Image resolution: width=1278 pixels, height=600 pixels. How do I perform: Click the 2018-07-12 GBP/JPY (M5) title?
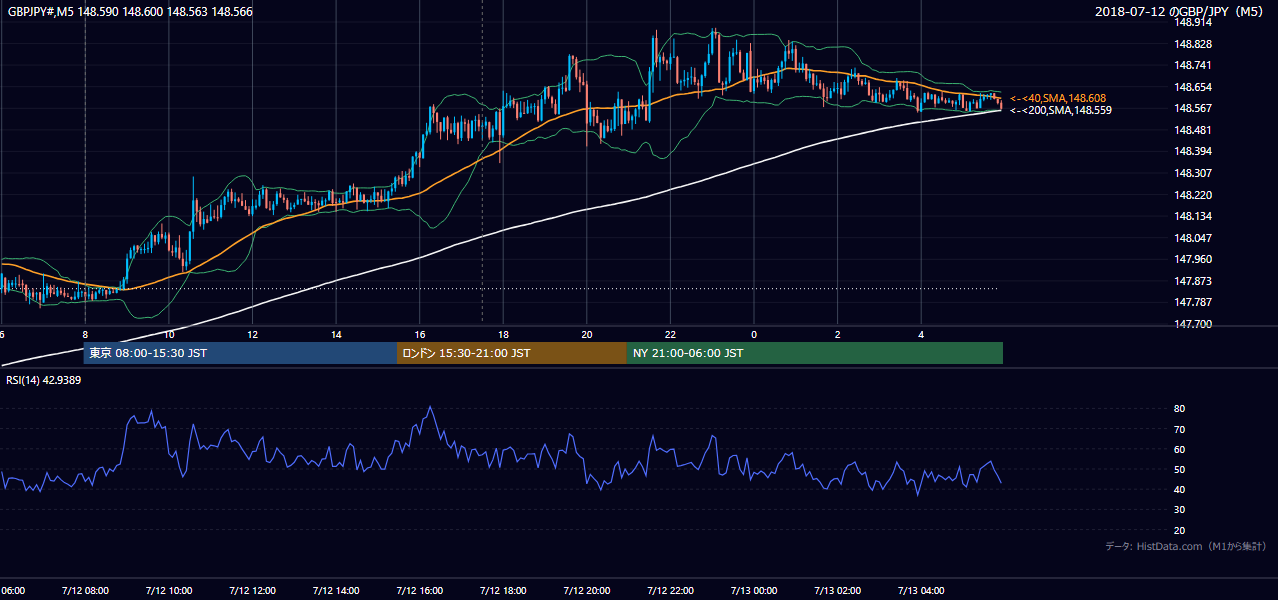click(1181, 11)
